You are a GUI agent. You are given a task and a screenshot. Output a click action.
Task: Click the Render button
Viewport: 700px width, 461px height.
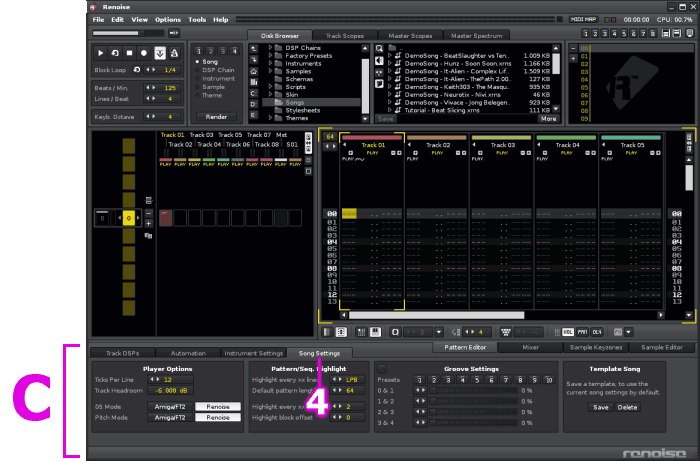coord(217,117)
